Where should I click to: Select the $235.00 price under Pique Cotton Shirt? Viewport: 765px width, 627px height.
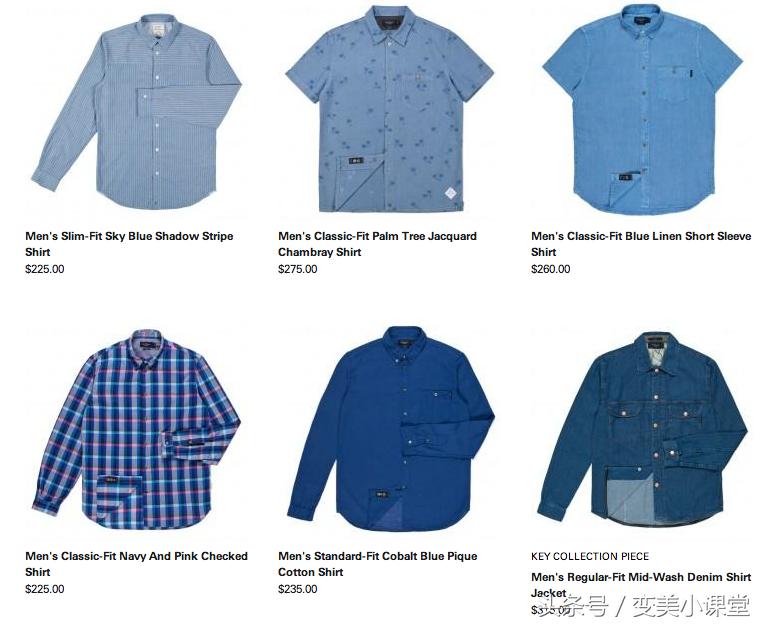pos(298,589)
